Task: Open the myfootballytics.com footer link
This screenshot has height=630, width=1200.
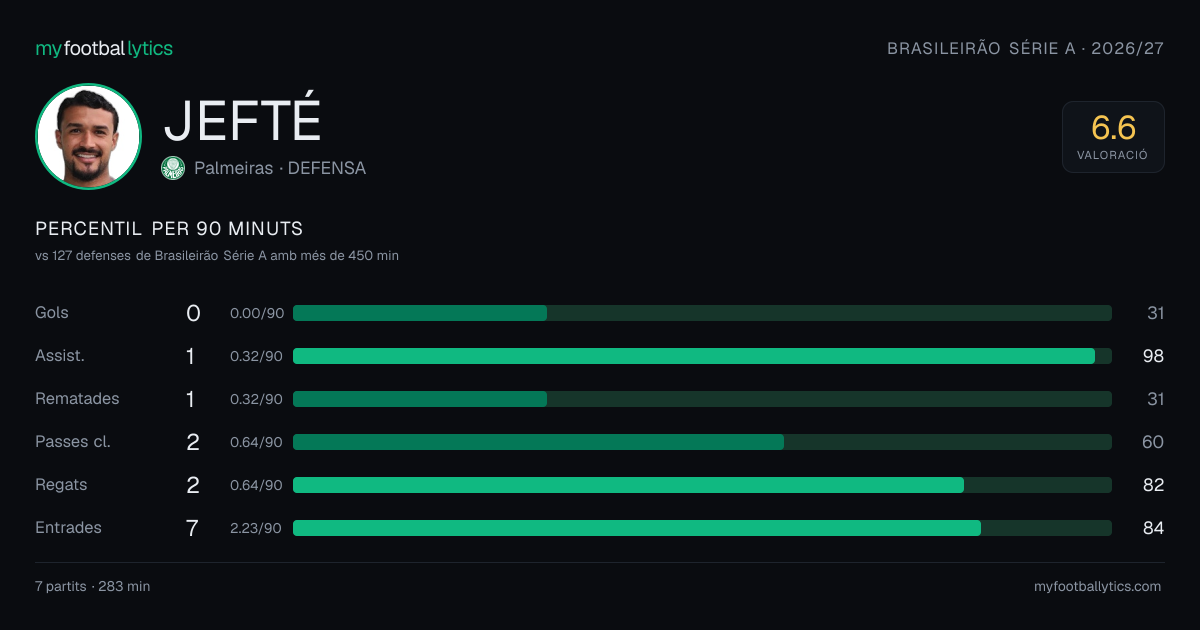Action: [1098, 587]
